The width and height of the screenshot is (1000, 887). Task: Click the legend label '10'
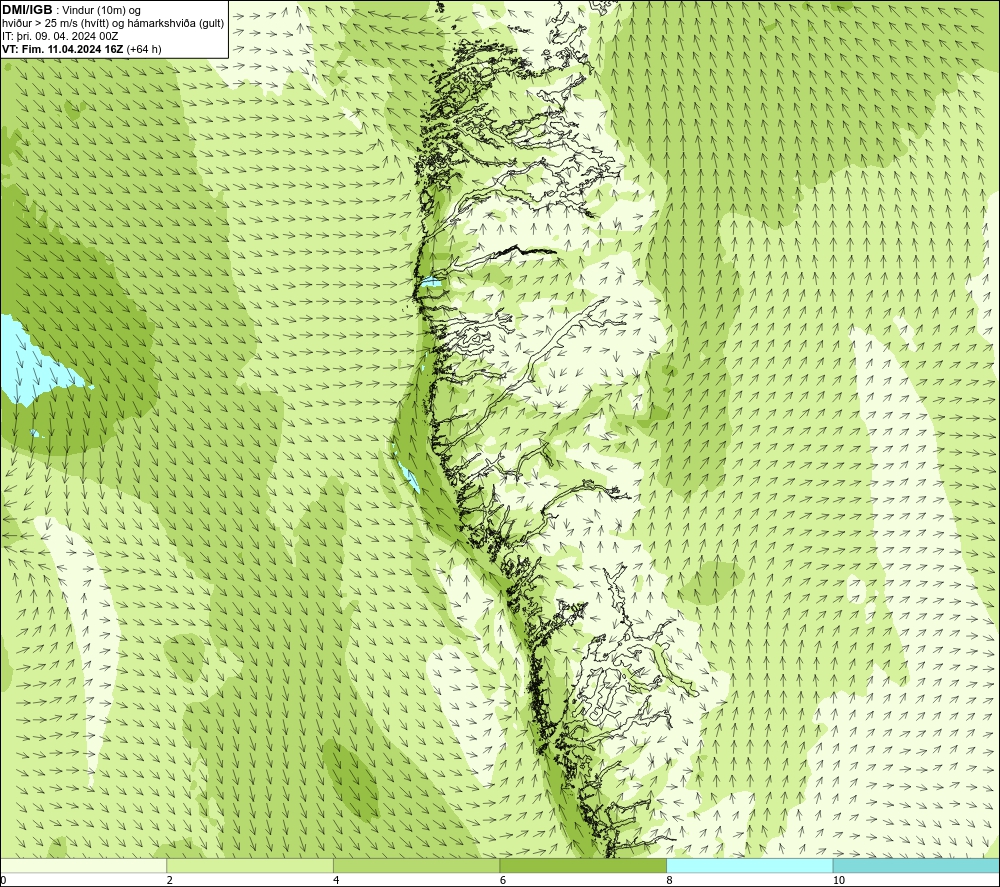839,881
